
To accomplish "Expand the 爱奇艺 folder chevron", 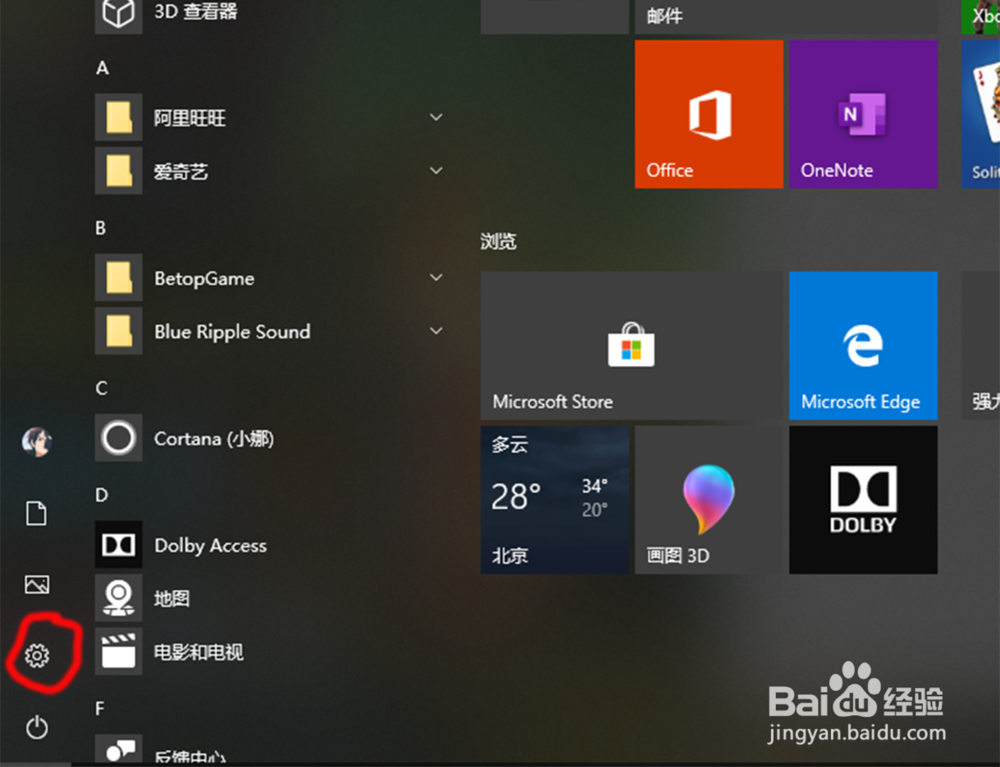I will (x=436, y=170).
